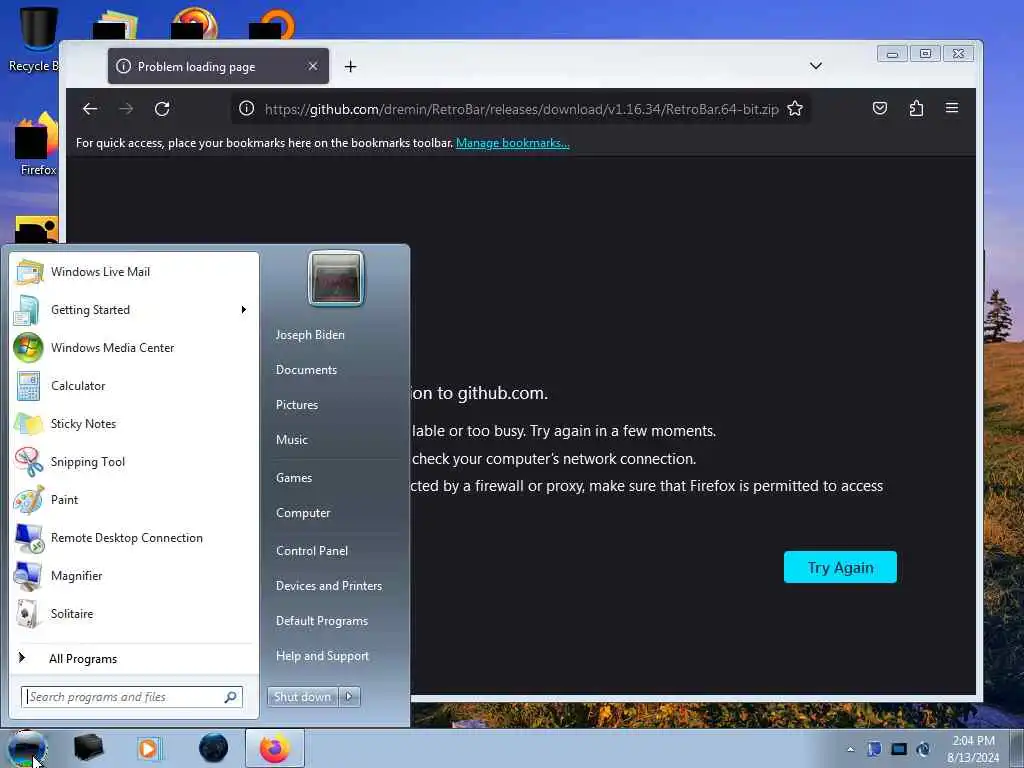The image size is (1024, 768).
Task: Open Windows Media Player from taskbar
Action: [148, 748]
